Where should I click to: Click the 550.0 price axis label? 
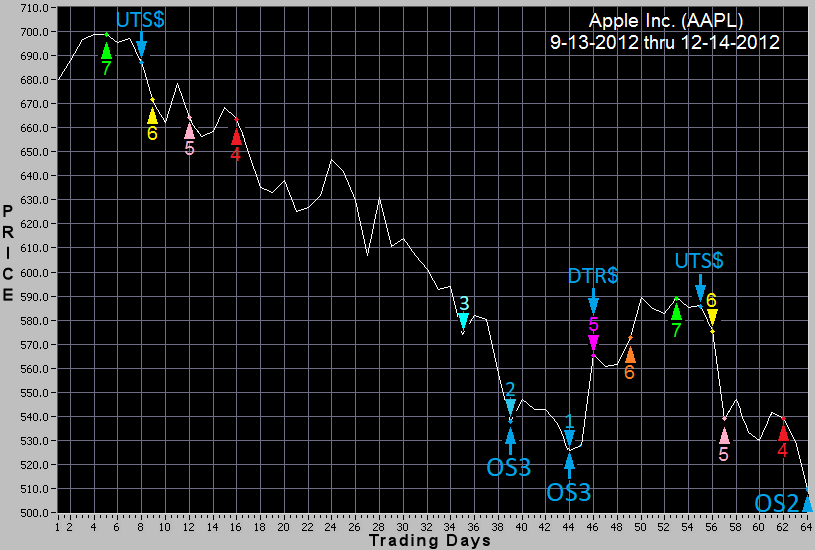click(36, 393)
